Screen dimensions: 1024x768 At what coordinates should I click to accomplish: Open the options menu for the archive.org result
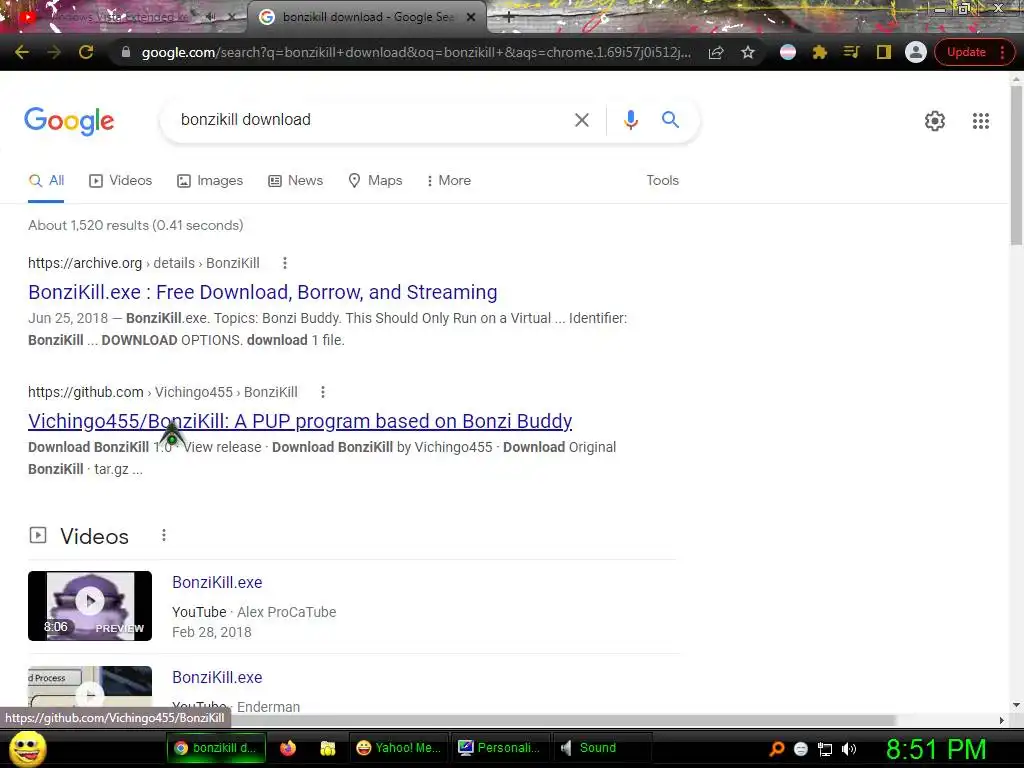tap(285, 263)
